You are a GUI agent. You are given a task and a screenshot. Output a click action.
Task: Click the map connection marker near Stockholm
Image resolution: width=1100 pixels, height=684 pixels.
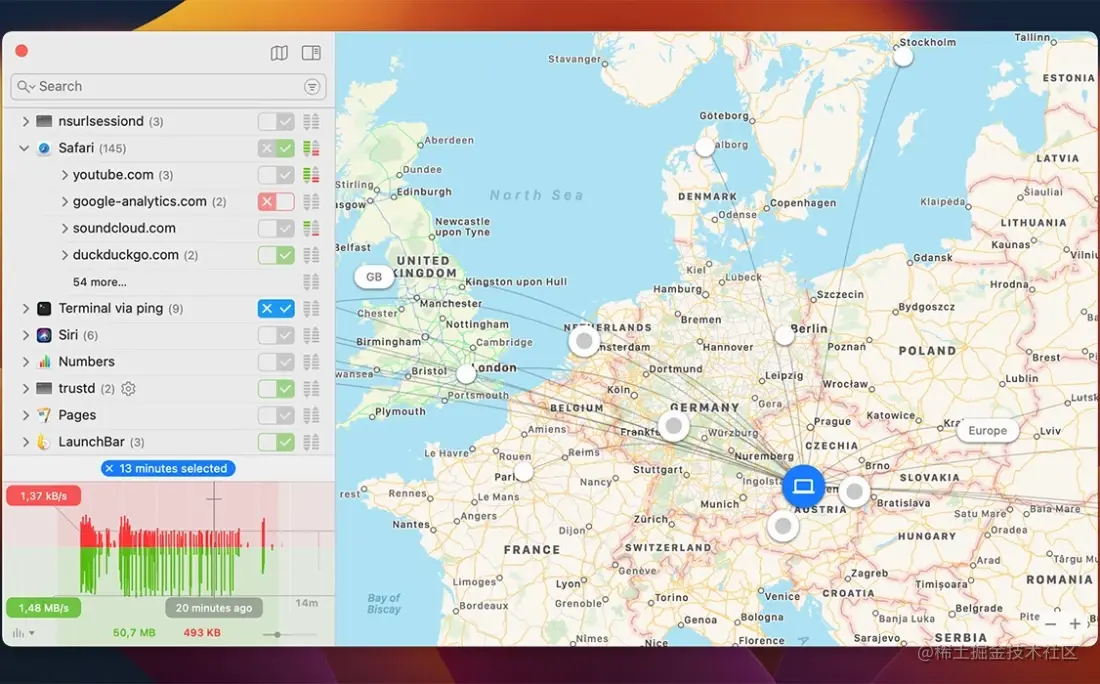[x=903, y=57]
